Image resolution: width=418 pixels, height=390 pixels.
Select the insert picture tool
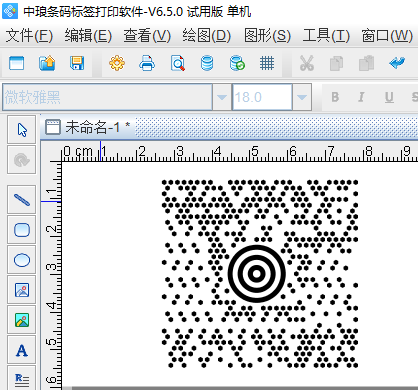tap(22, 290)
